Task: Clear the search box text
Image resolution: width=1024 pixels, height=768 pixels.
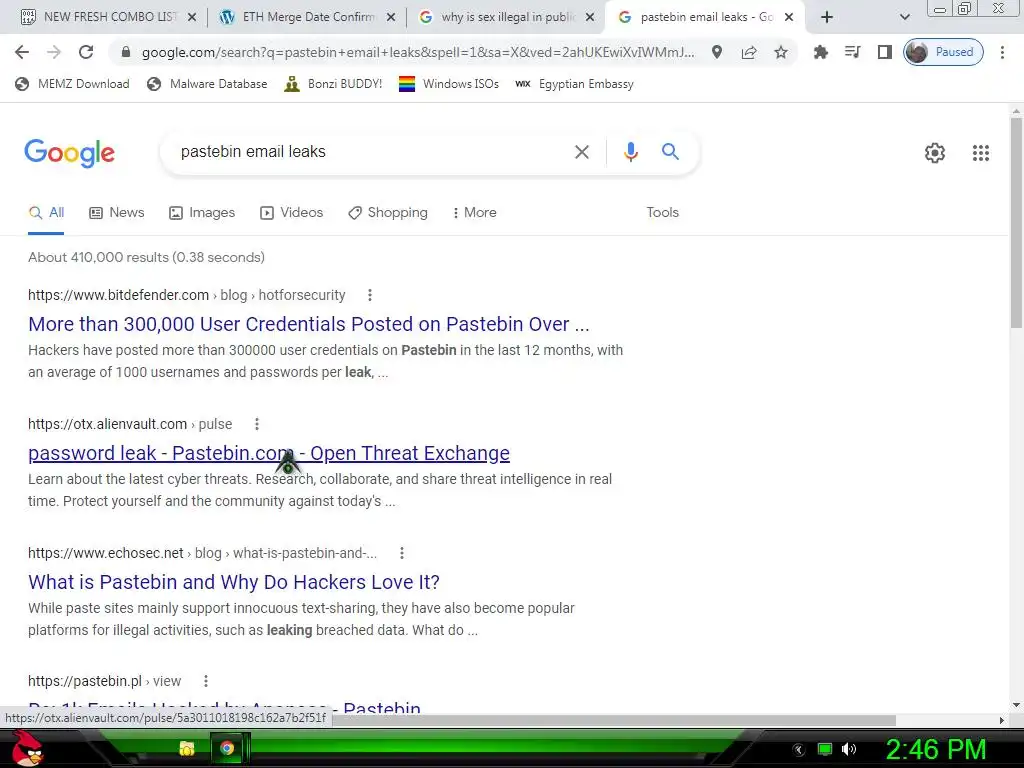Action: (x=581, y=152)
